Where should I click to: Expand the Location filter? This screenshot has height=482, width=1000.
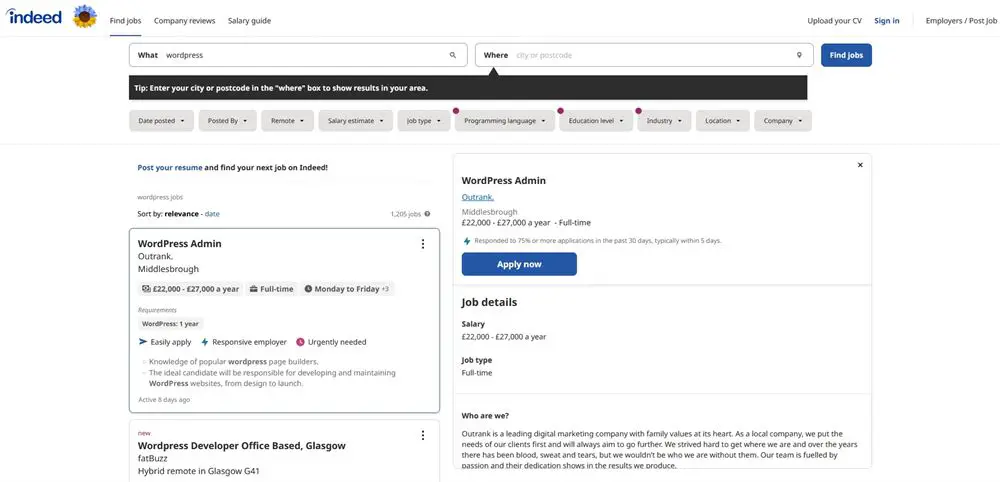tap(723, 120)
